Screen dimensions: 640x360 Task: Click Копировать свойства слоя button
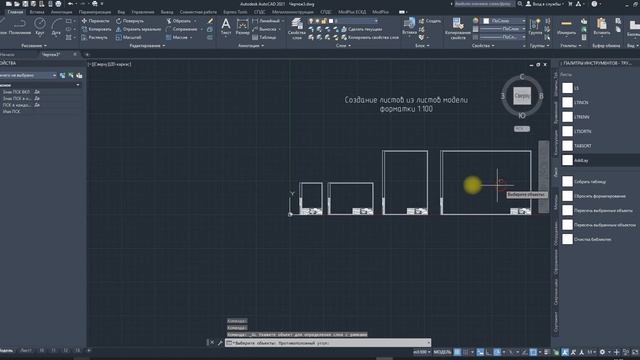click(370, 37)
